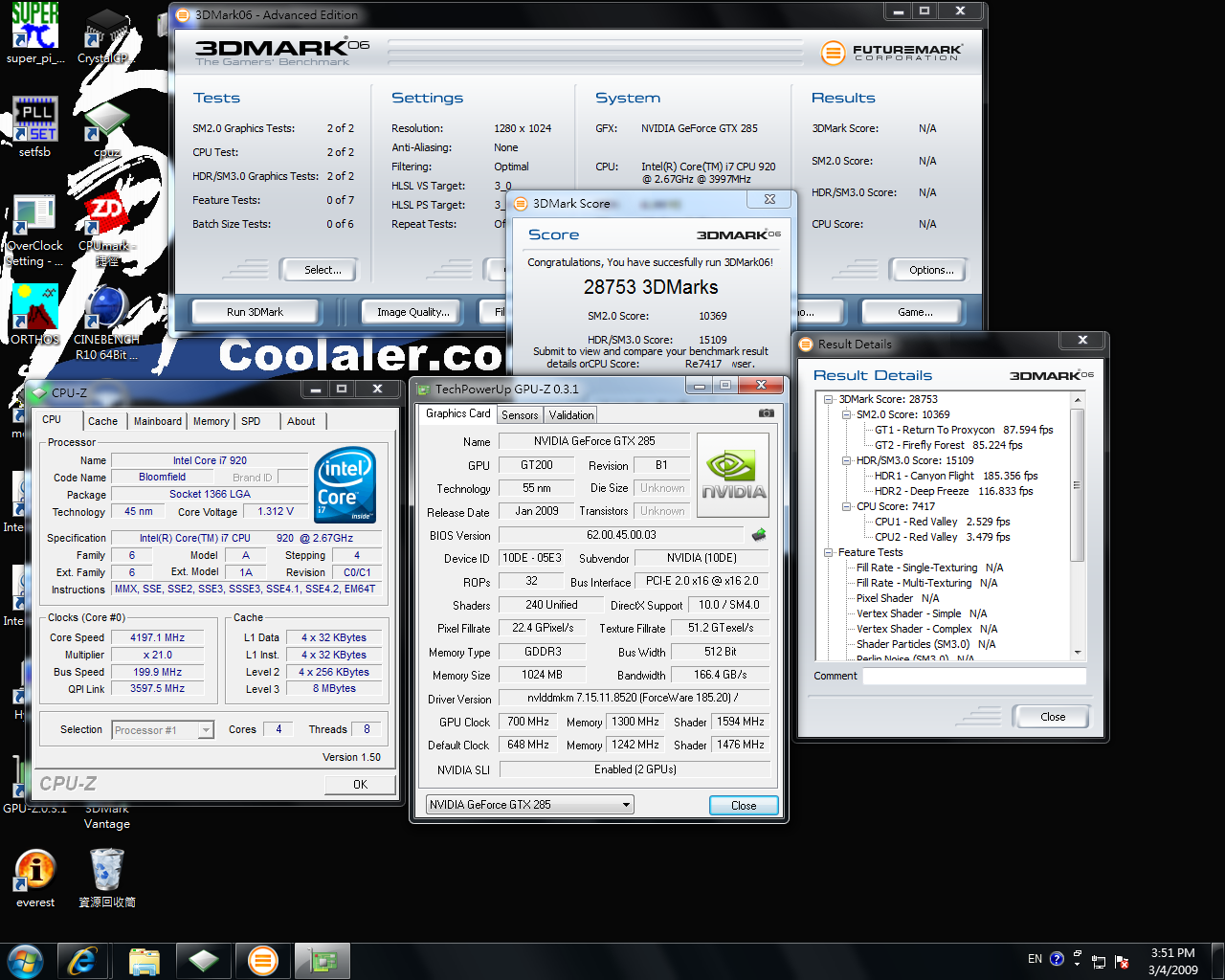Click Show Desktop strip beside the clock

[1217, 961]
